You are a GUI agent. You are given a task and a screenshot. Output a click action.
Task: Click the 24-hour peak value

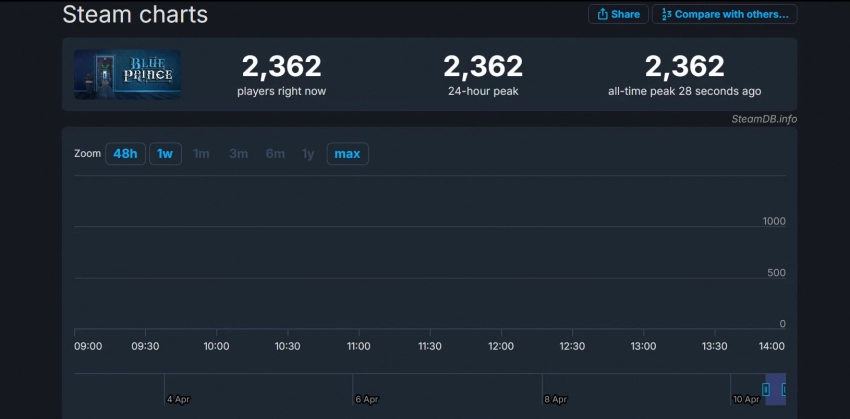(x=483, y=67)
